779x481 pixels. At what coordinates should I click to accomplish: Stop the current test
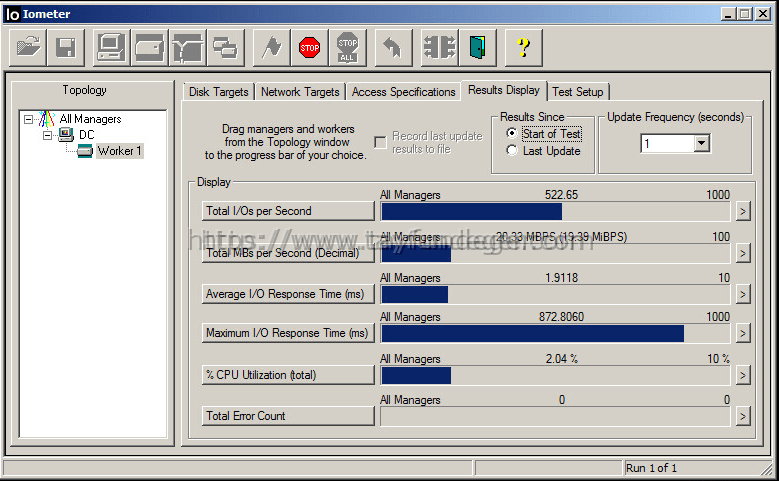[x=310, y=48]
